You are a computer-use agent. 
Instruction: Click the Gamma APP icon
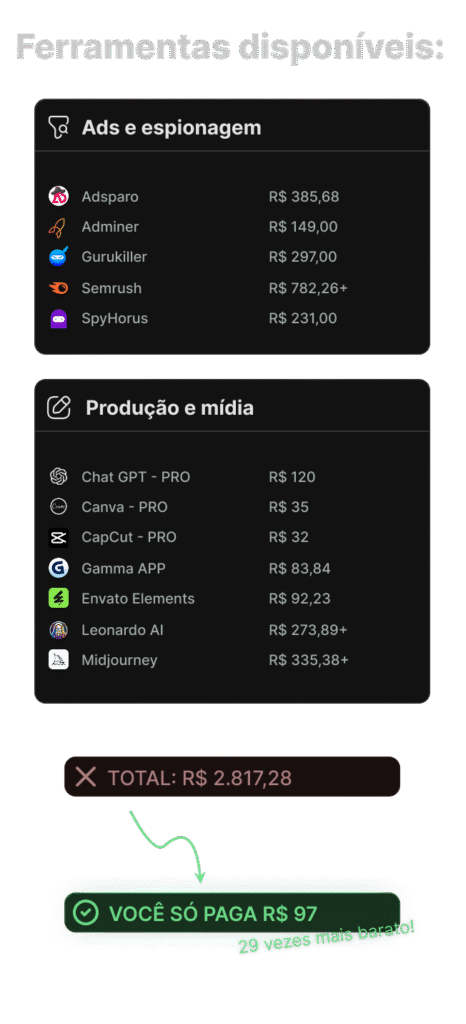[x=59, y=568]
